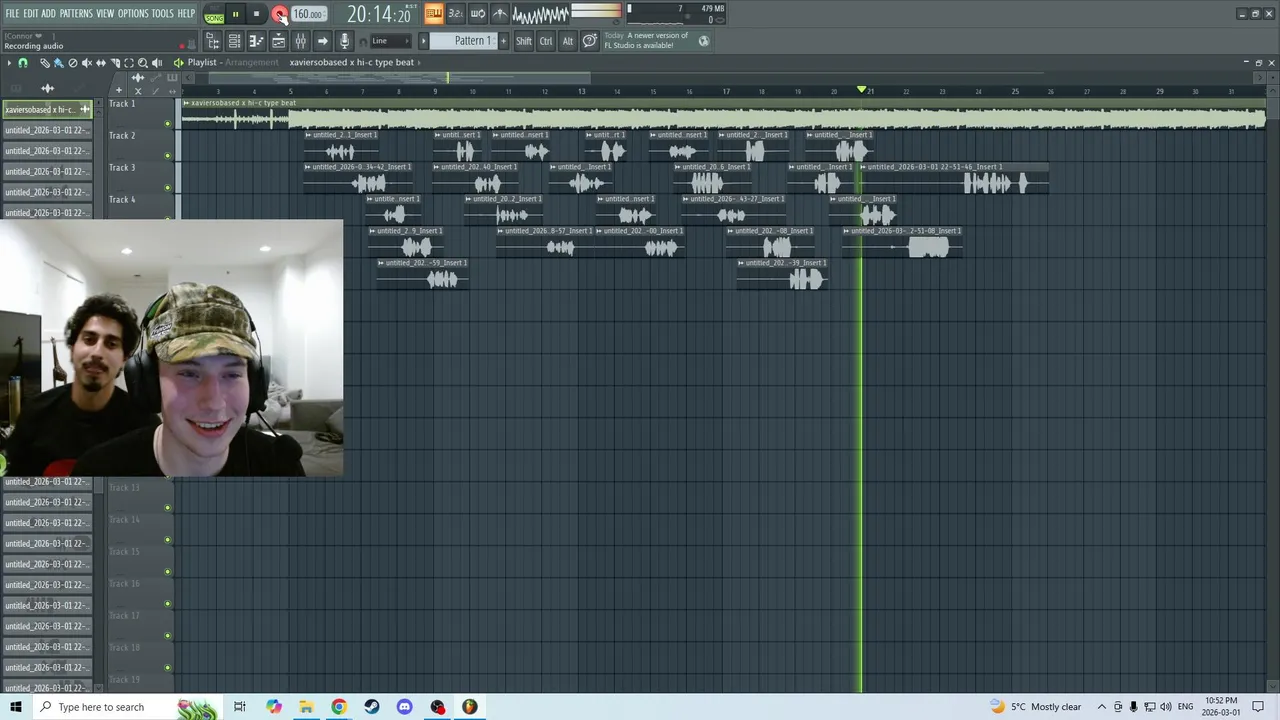Toggle the typing keyboard to piano icon
Screen dimensions: 1280x720
point(434,13)
